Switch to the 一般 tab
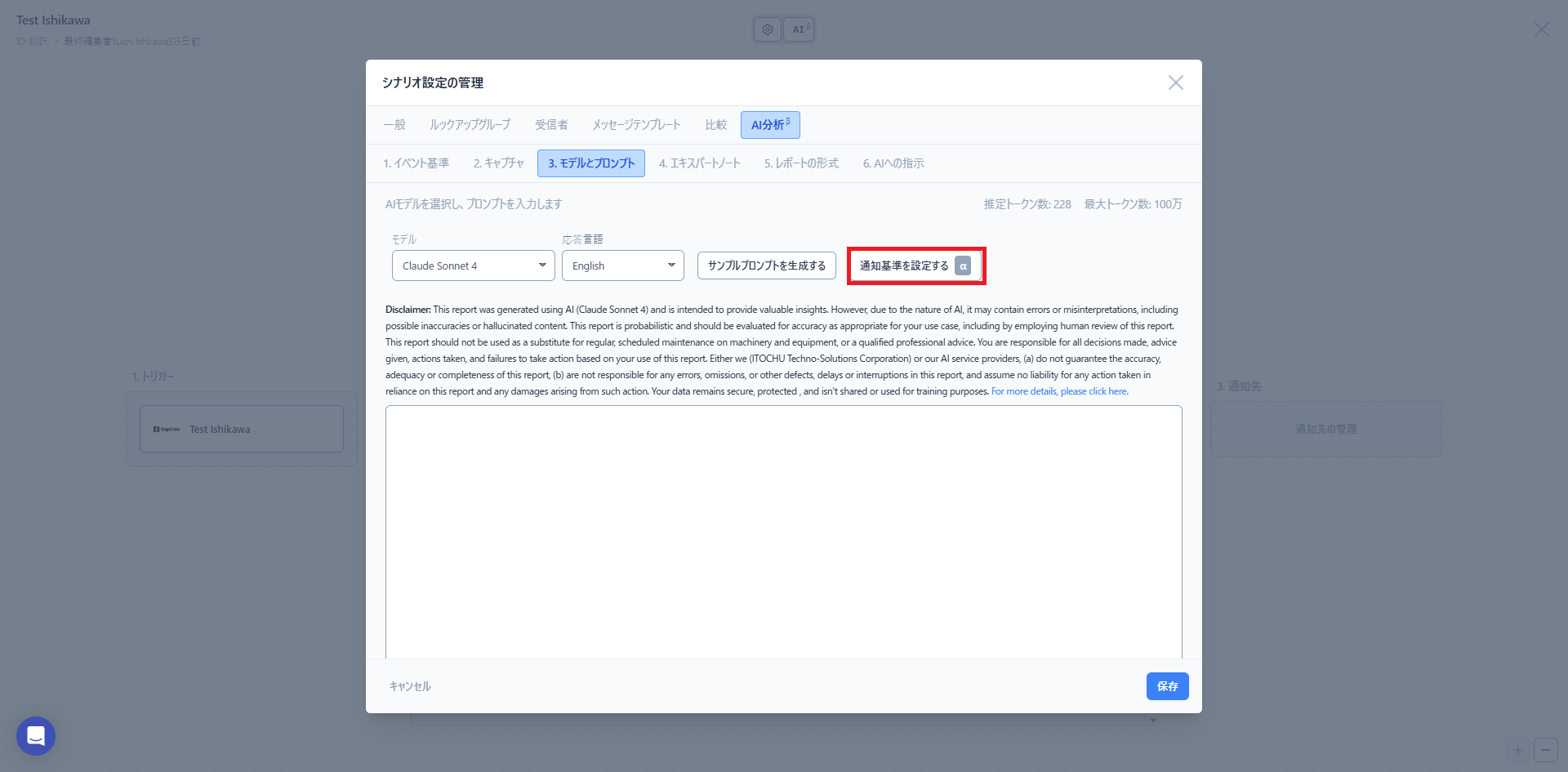This screenshot has height=772, width=1568. click(x=394, y=125)
